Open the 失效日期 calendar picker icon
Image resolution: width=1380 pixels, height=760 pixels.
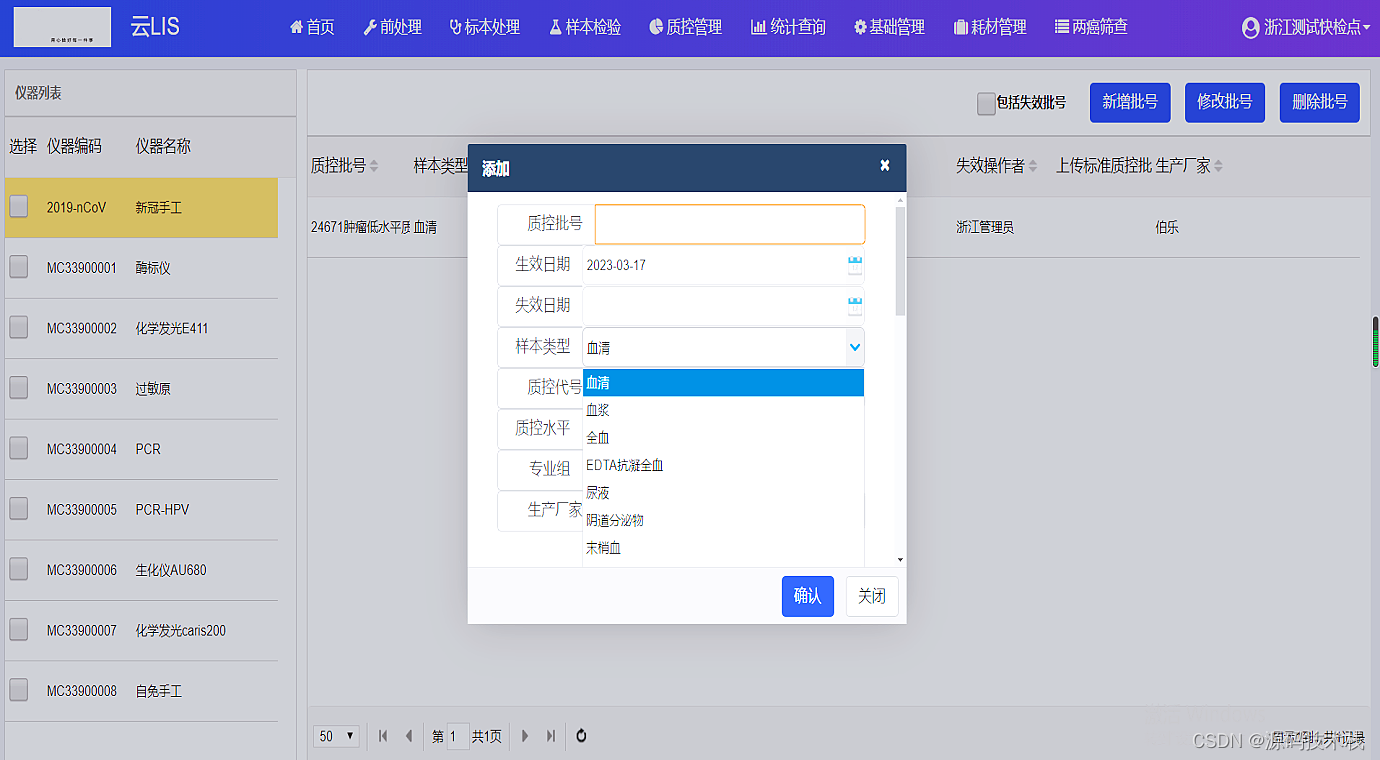tap(854, 306)
